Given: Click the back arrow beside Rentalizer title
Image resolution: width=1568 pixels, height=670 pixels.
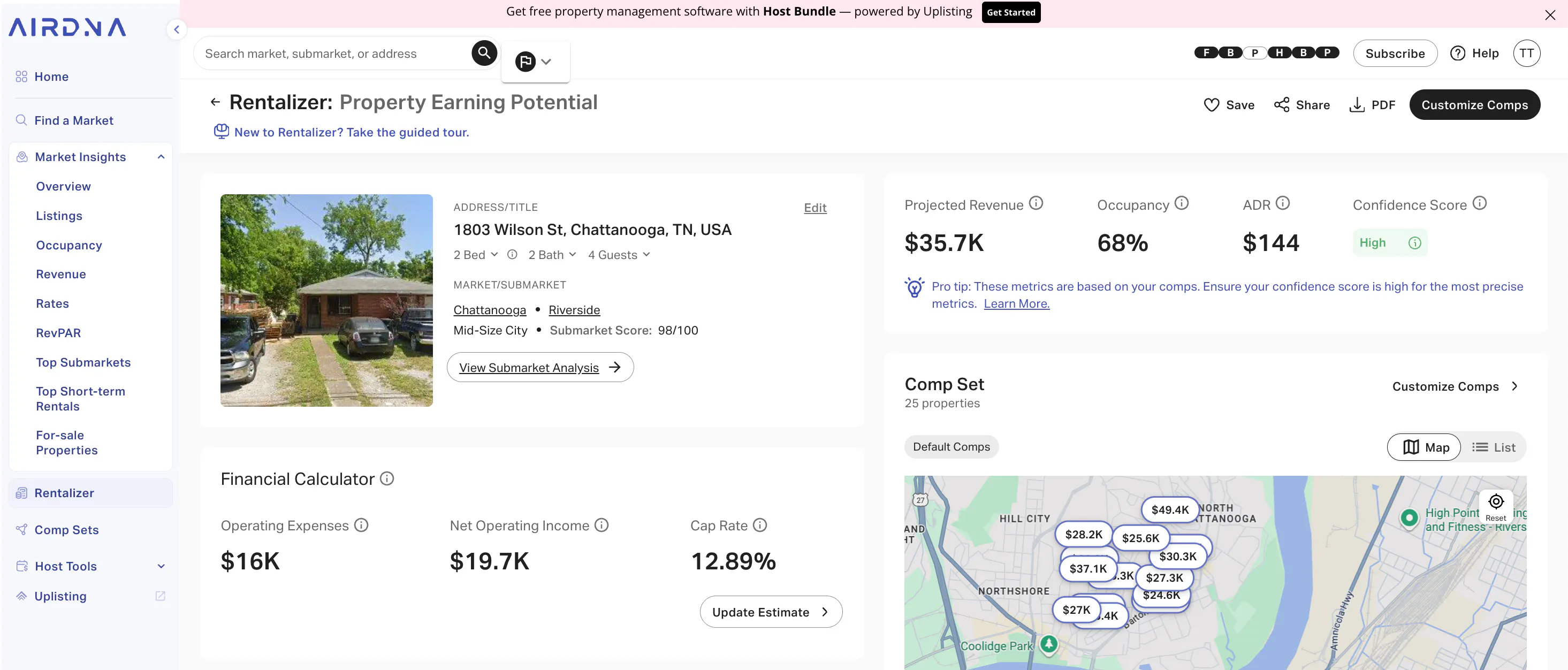Looking at the screenshot, I should [215, 102].
